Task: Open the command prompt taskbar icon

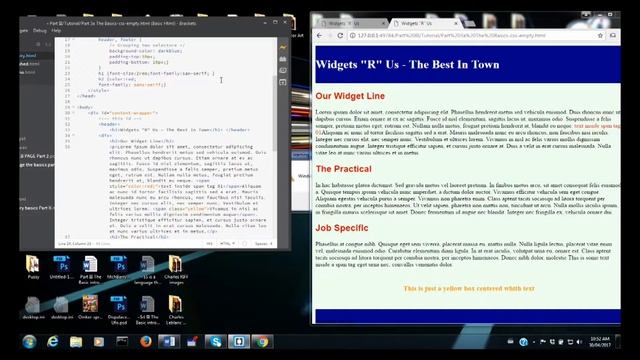Action: (x=122, y=341)
